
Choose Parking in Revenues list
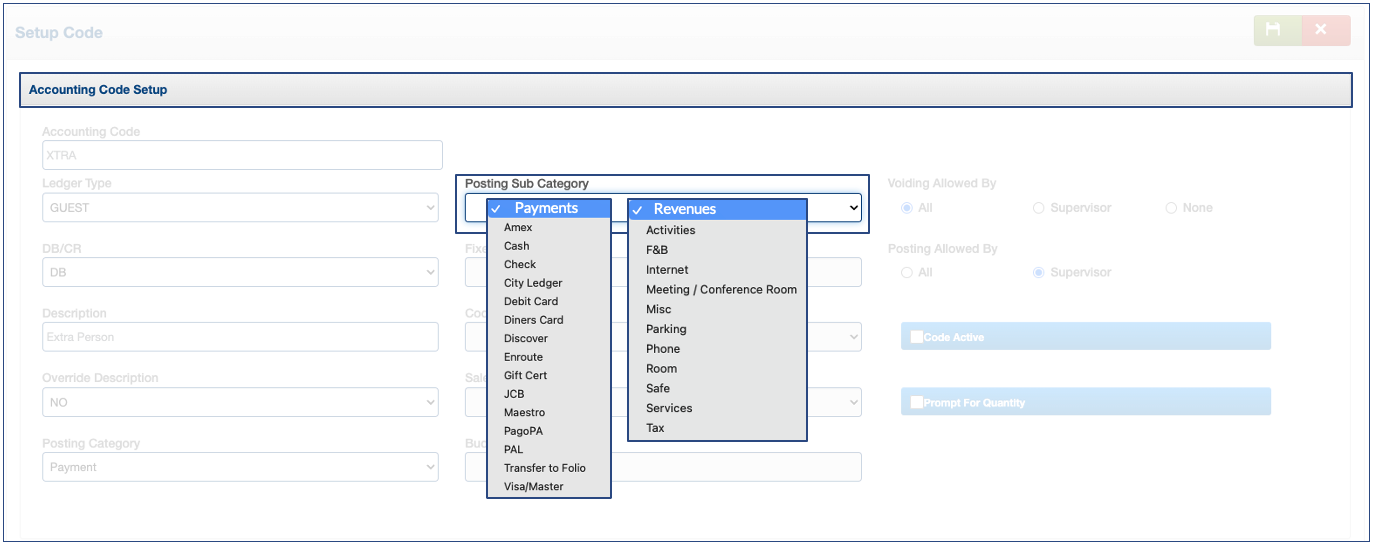666,329
